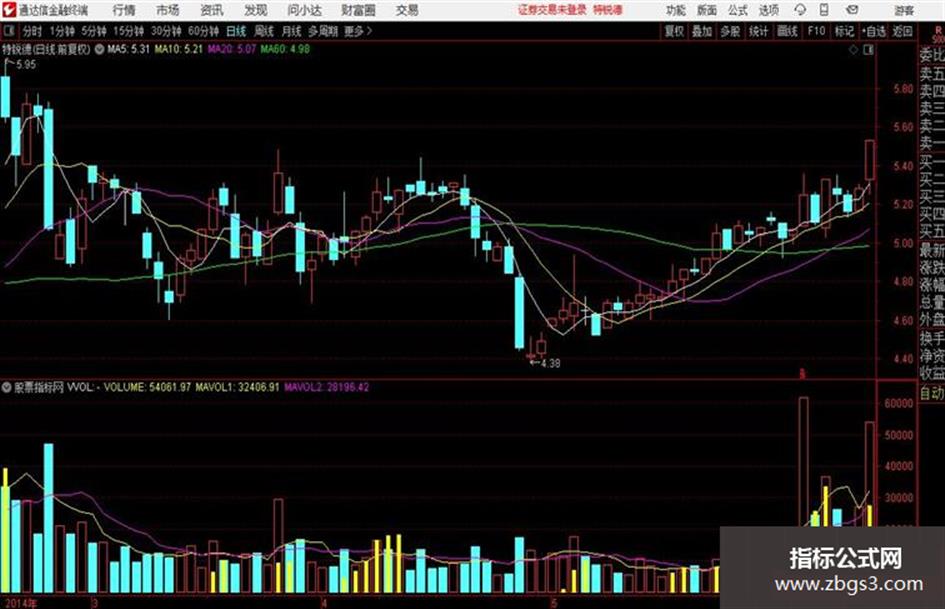Image resolution: width=945 pixels, height=609 pixels.
Task: Click the MA20: 5.07 indicator value
Action: [x=232, y=49]
